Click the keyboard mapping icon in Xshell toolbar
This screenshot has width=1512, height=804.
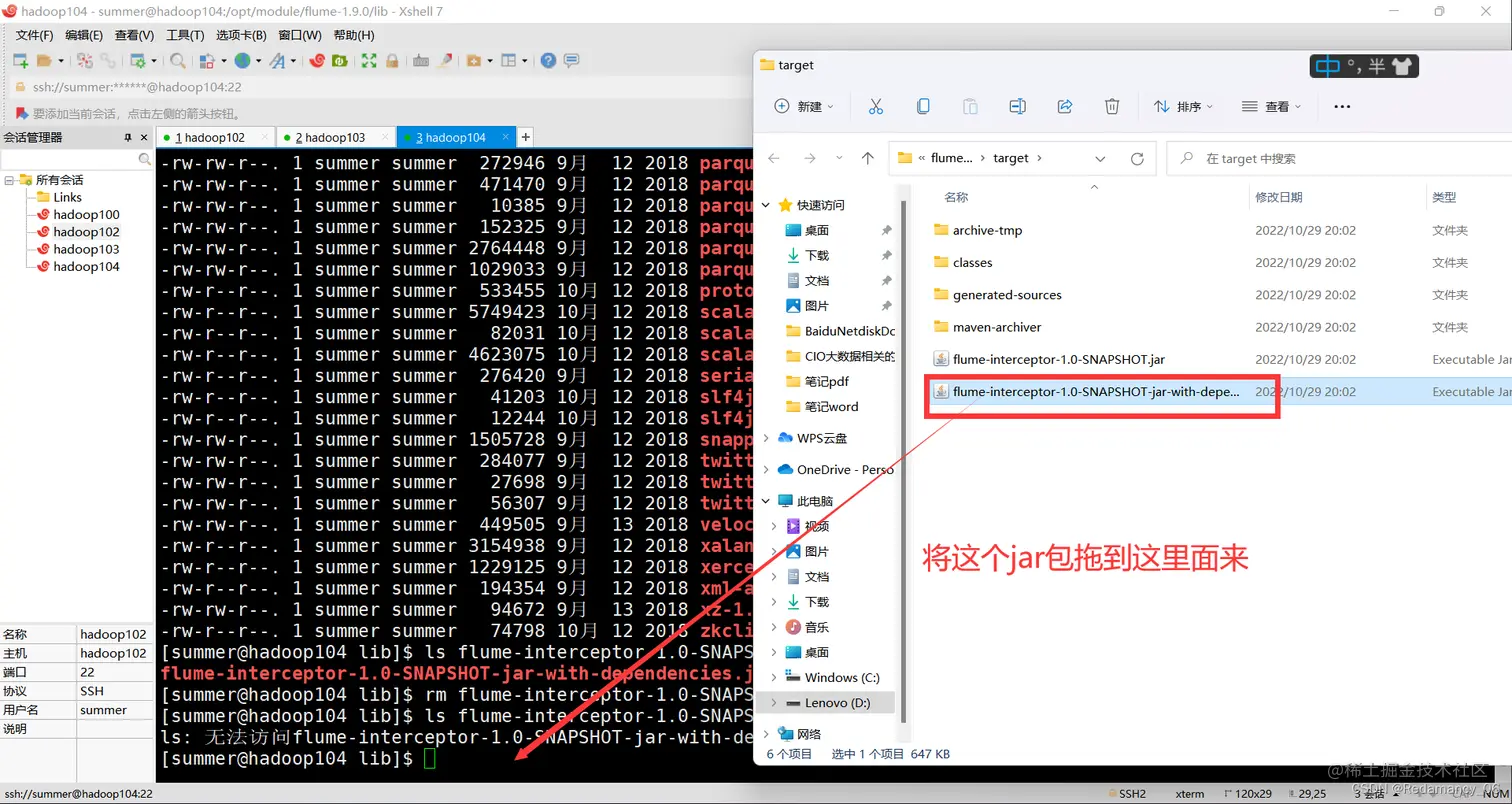point(421,61)
